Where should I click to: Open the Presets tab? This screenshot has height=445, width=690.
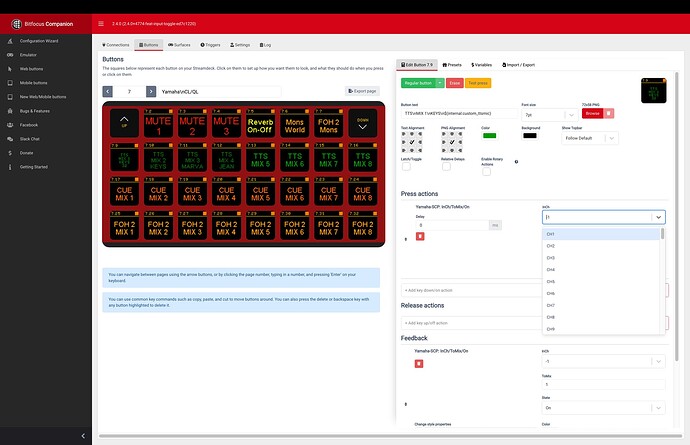tap(452, 65)
